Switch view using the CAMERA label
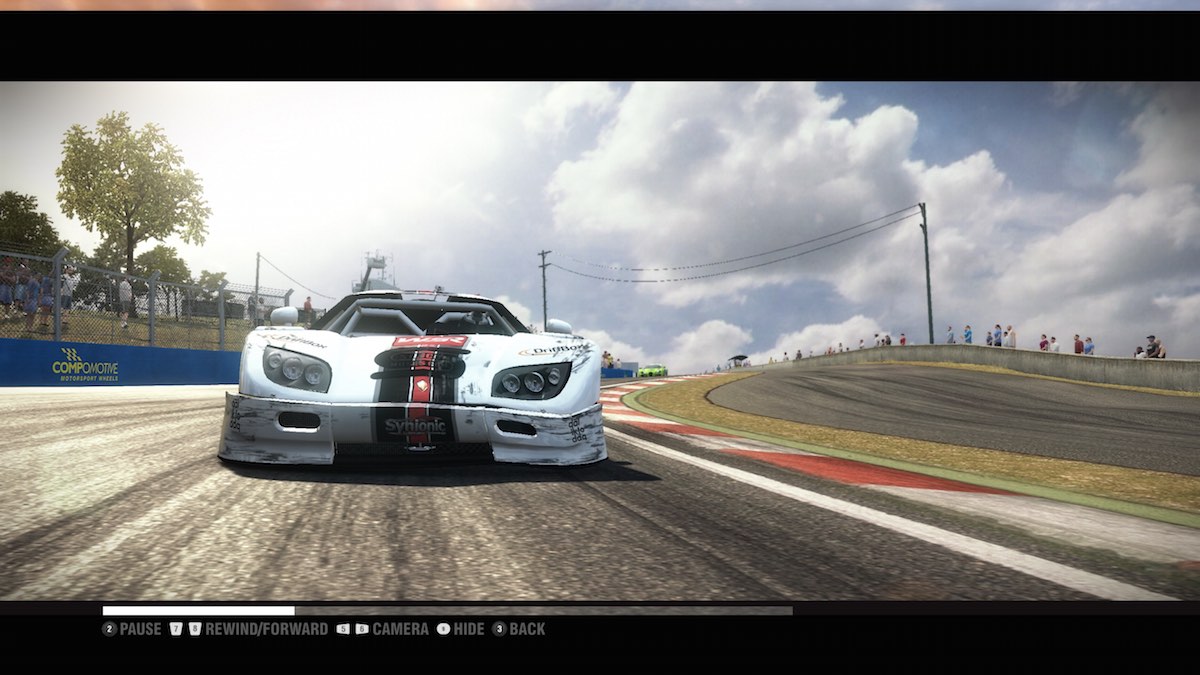1200x675 pixels. [x=400, y=629]
